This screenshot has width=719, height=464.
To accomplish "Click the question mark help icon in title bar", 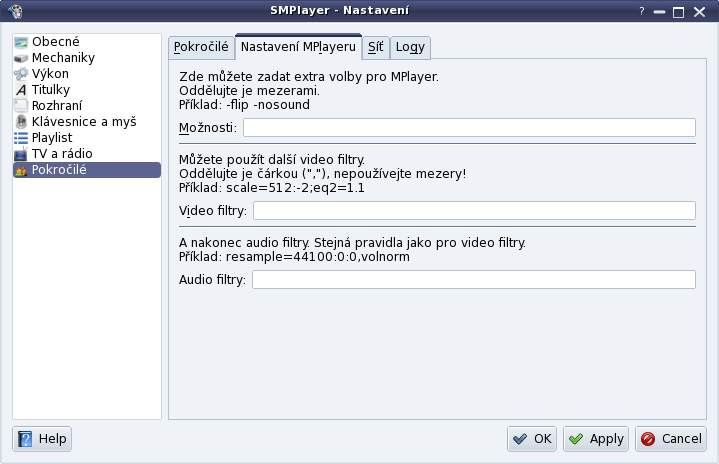I will click(642, 11).
